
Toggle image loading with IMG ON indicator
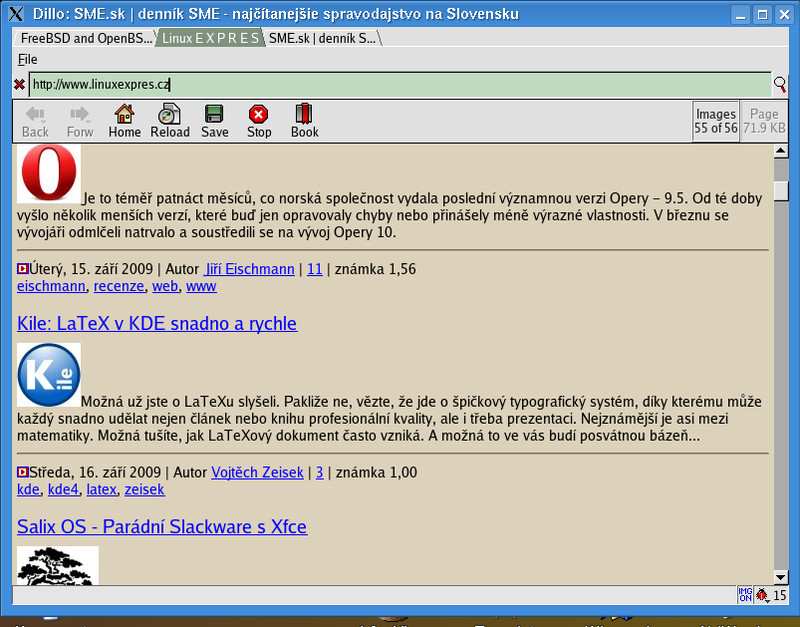[x=745, y=595]
